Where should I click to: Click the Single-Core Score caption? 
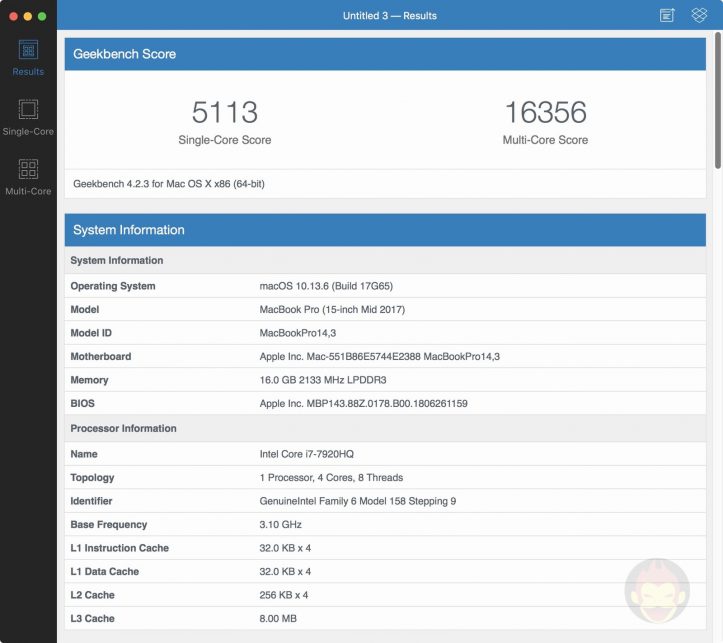225,140
